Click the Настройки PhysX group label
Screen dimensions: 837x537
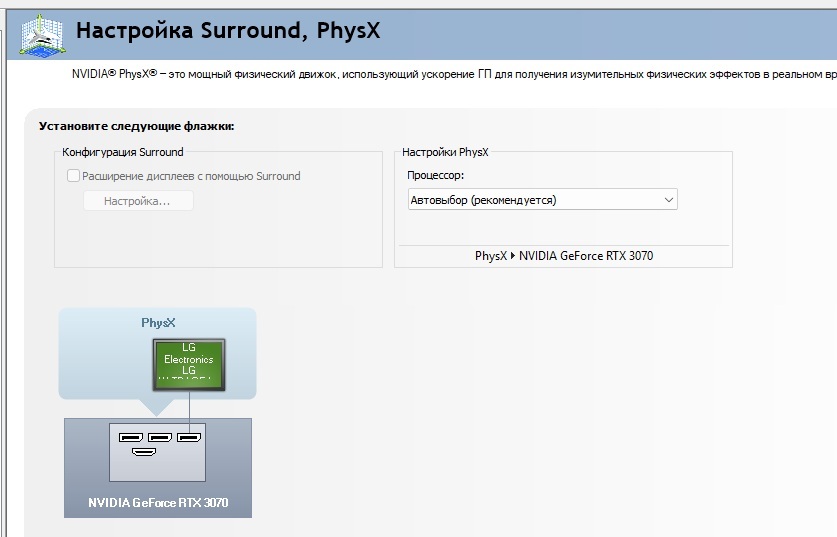(445, 152)
